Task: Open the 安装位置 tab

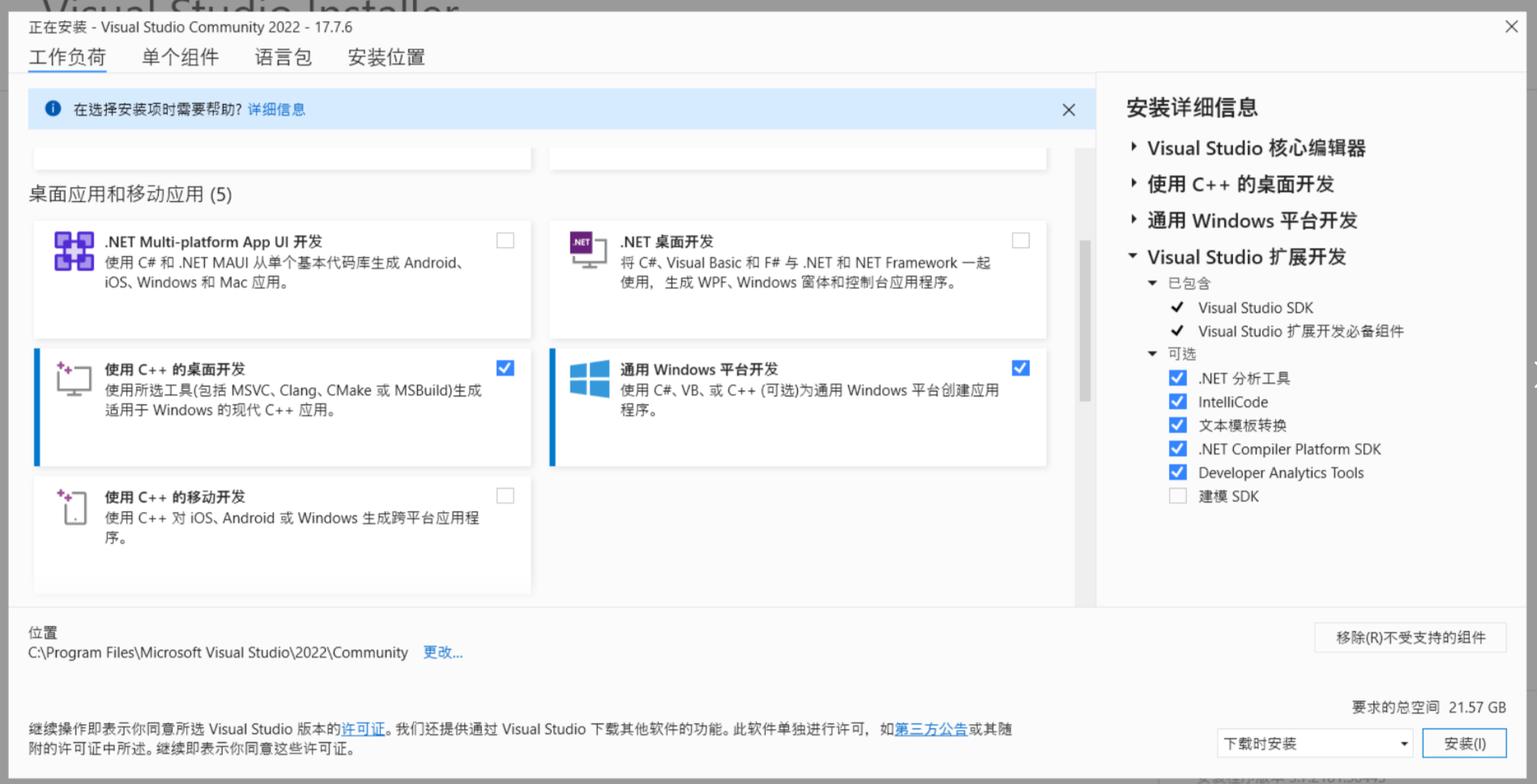Action: [386, 58]
